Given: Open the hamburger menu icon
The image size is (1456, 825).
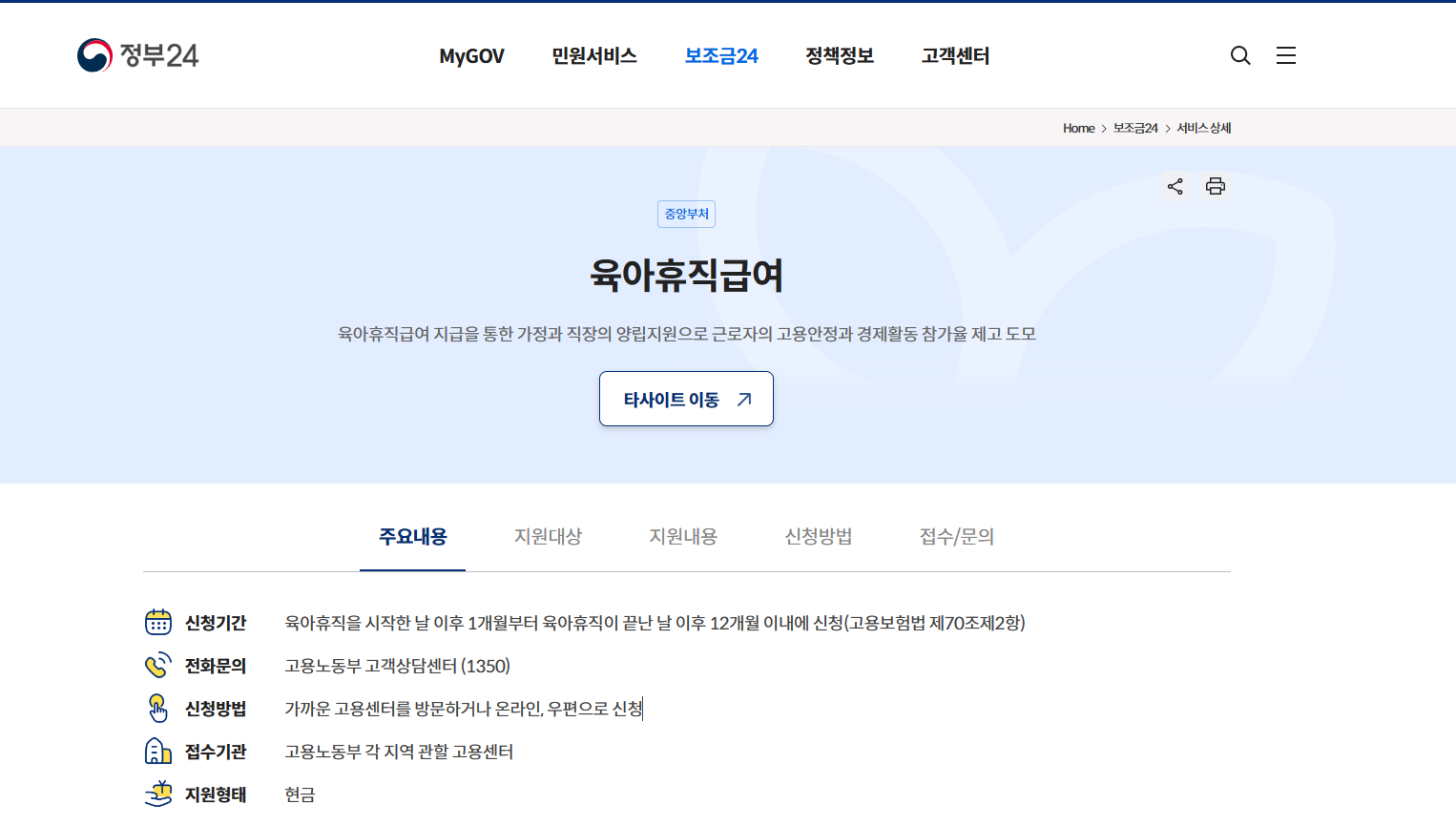Looking at the screenshot, I should (x=1285, y=55).
